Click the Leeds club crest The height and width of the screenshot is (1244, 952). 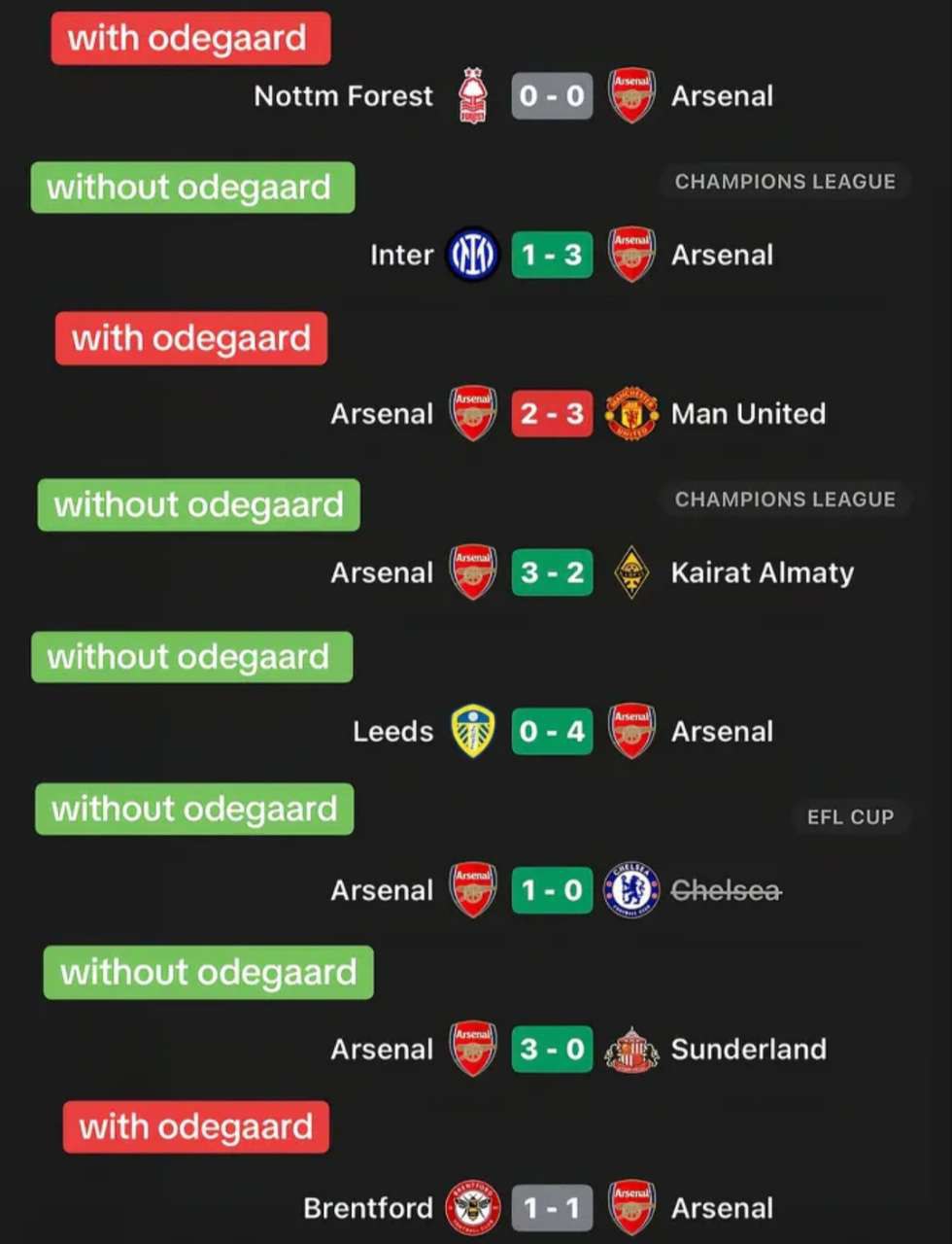click(473, 731)
